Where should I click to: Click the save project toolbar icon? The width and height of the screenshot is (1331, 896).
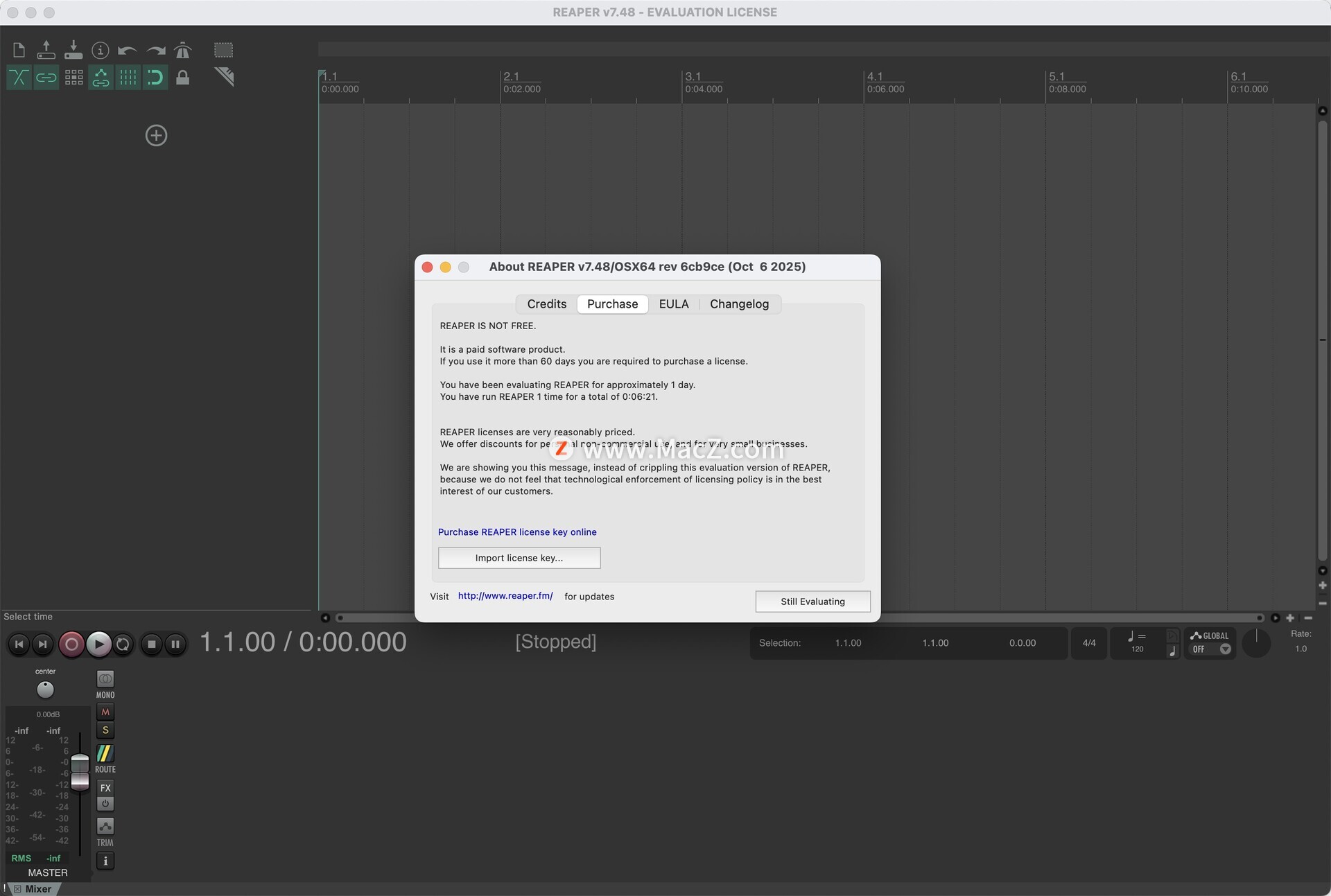73,50
